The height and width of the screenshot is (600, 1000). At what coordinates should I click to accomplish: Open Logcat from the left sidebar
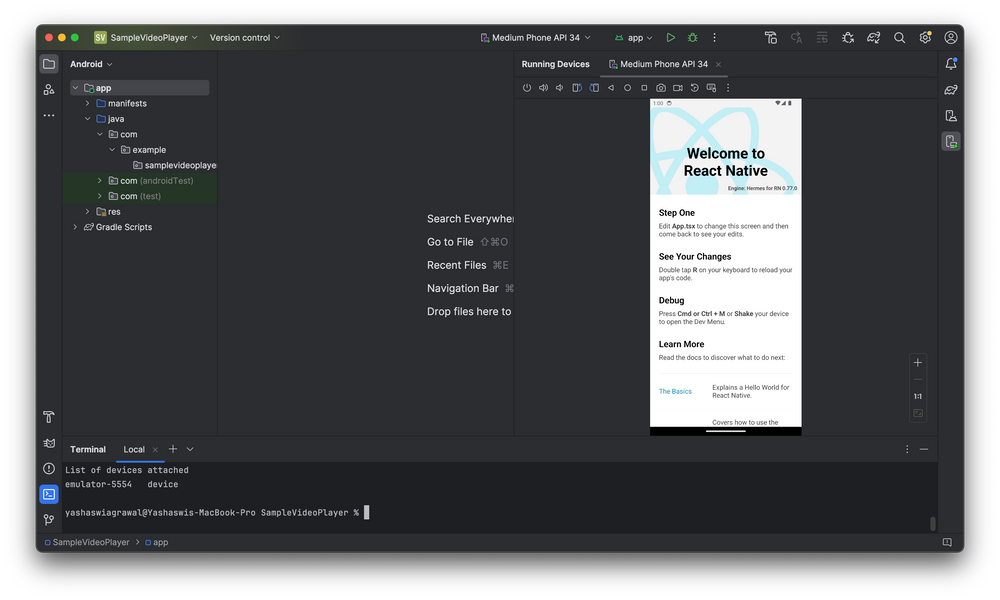[48, 443]
